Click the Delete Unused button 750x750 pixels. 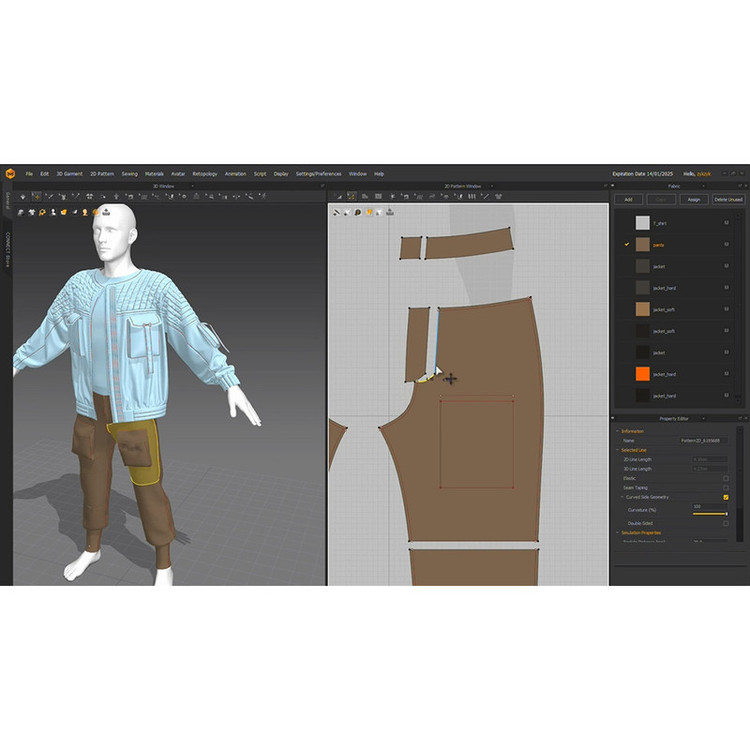pyautogui.click(x=727, y=199)
